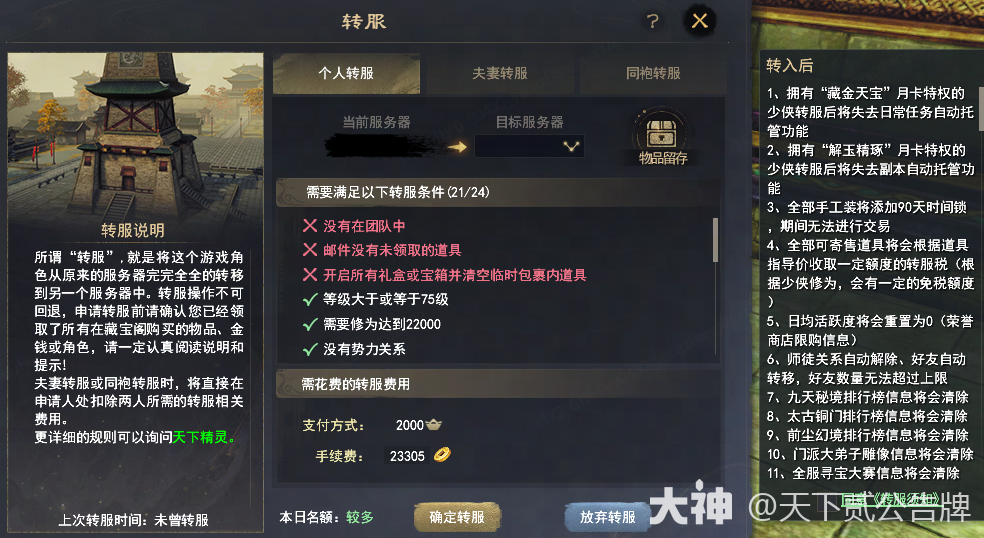Click red X beside 邮件没有未领取的道具

[310, 250]
